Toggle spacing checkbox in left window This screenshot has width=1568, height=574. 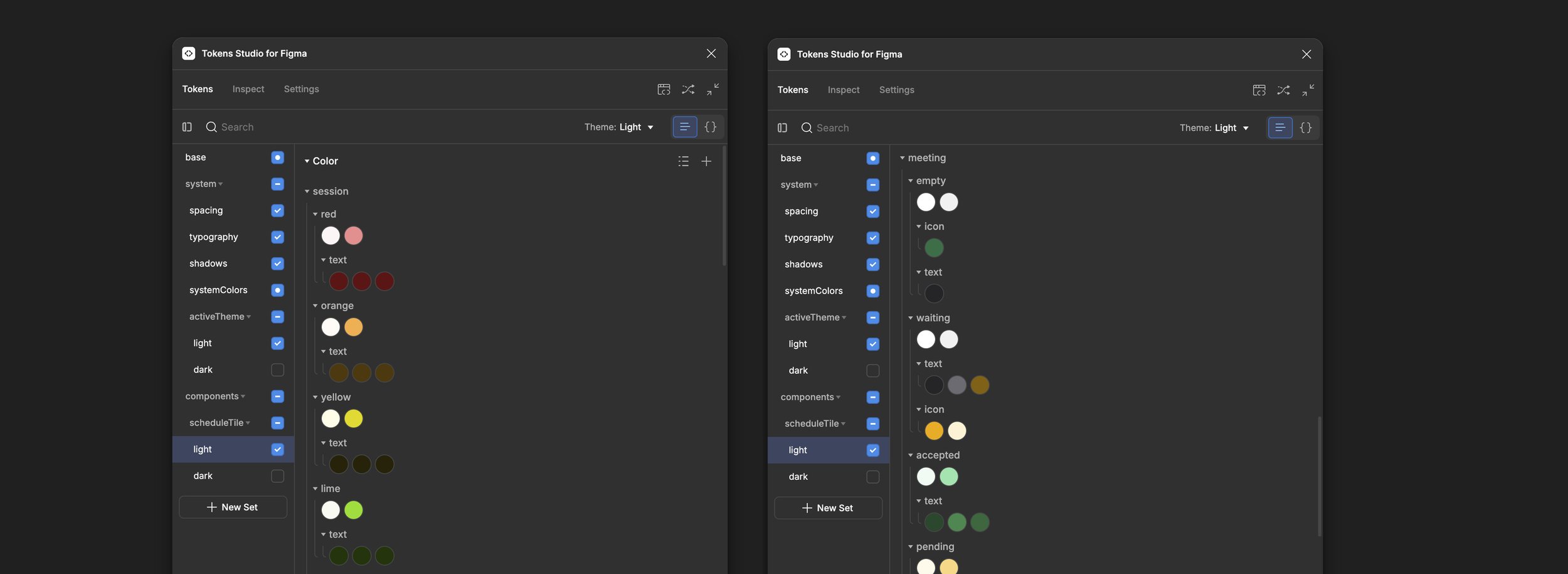[277, 211]
